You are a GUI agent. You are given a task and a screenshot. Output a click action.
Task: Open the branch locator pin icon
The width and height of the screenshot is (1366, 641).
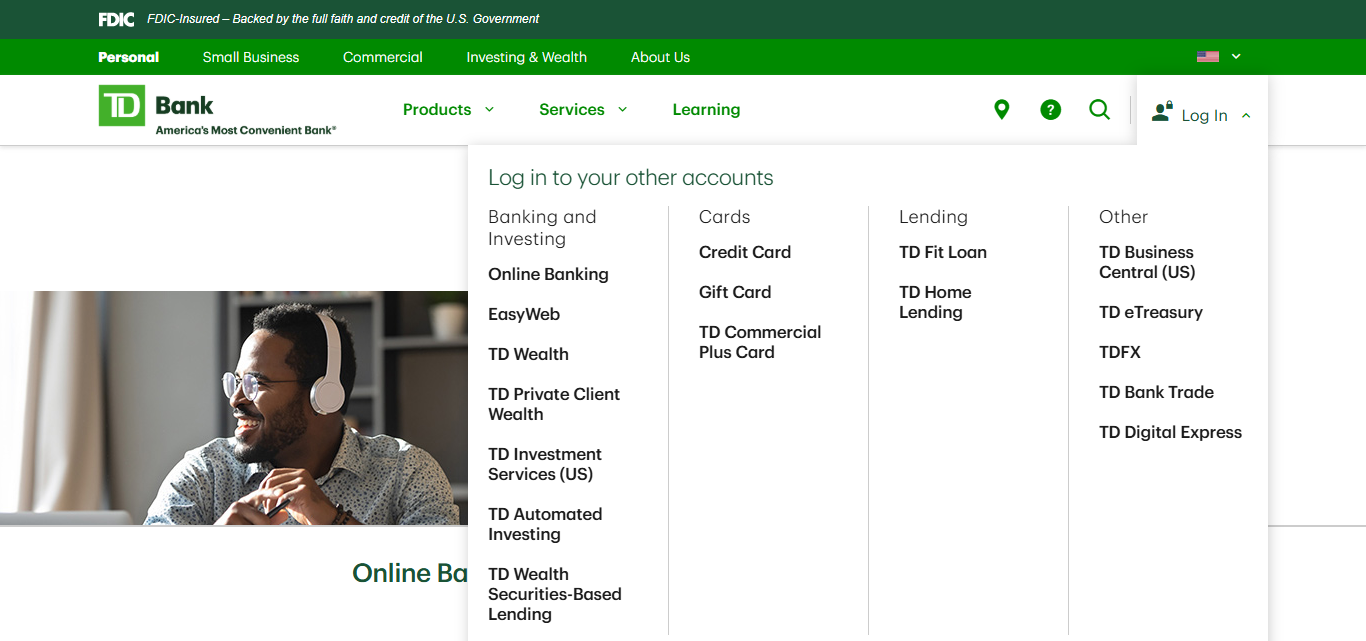coord(1001,110)
